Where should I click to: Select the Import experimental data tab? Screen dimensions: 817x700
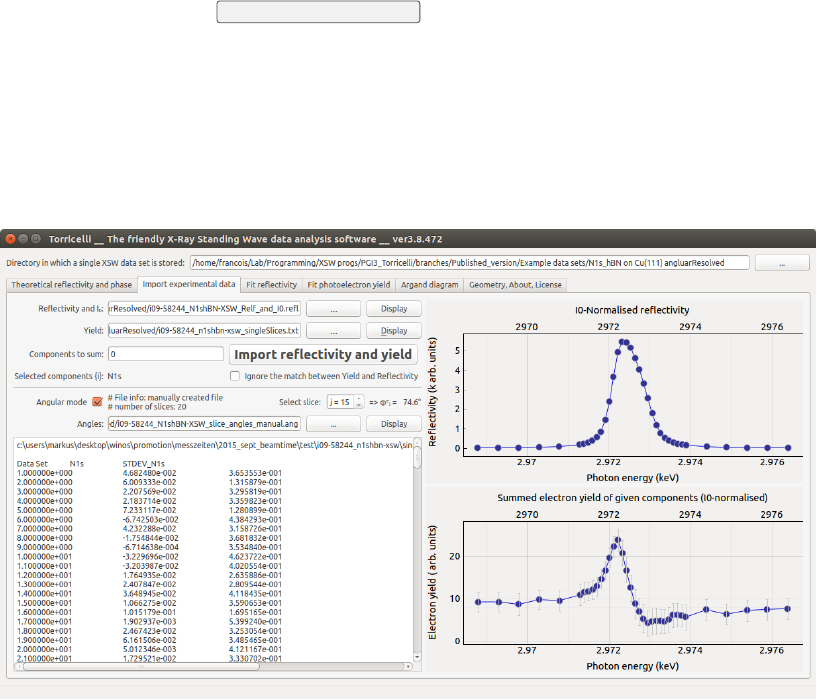point(189,284)
